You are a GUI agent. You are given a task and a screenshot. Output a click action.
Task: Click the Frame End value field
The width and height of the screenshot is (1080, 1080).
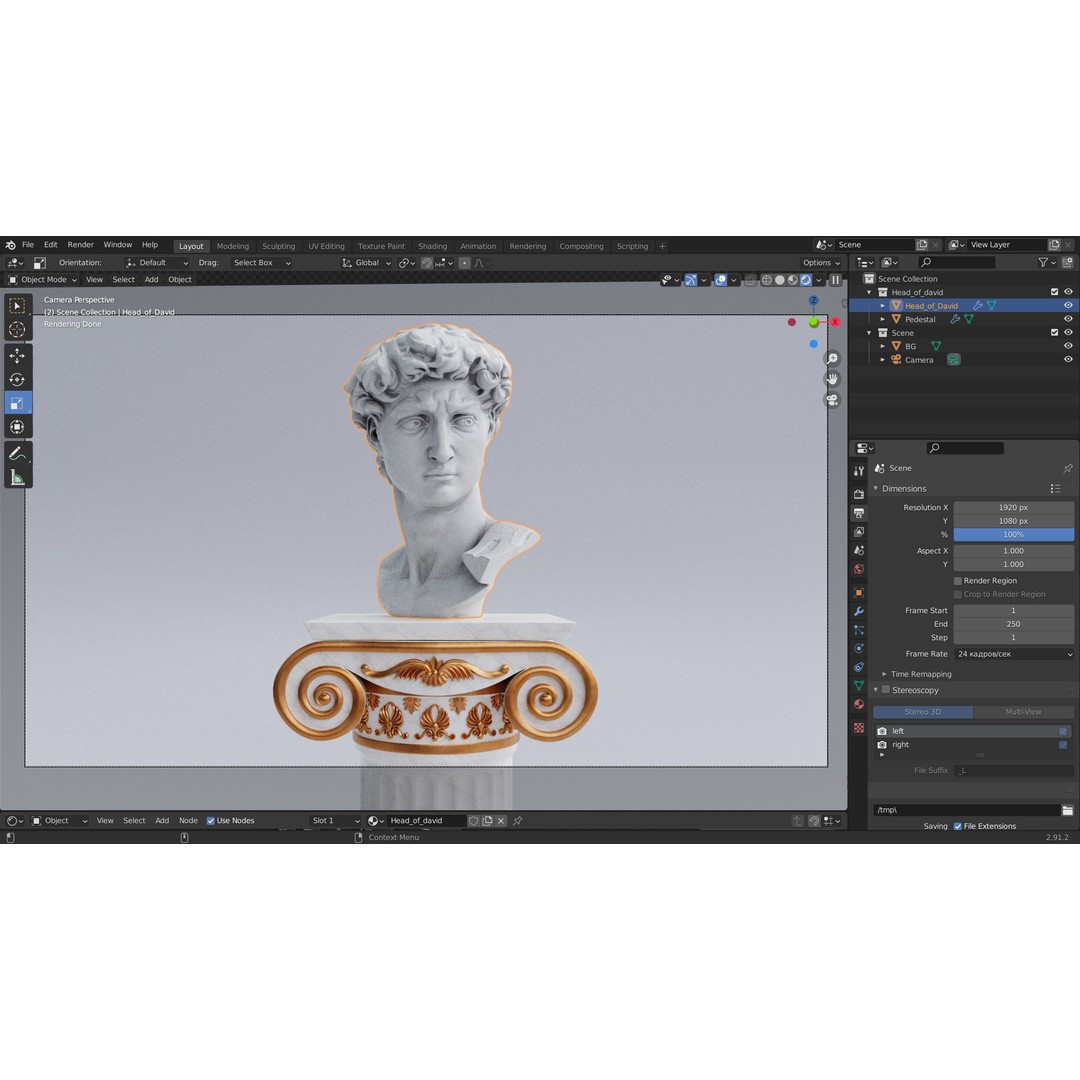[x=1014, y=625]
